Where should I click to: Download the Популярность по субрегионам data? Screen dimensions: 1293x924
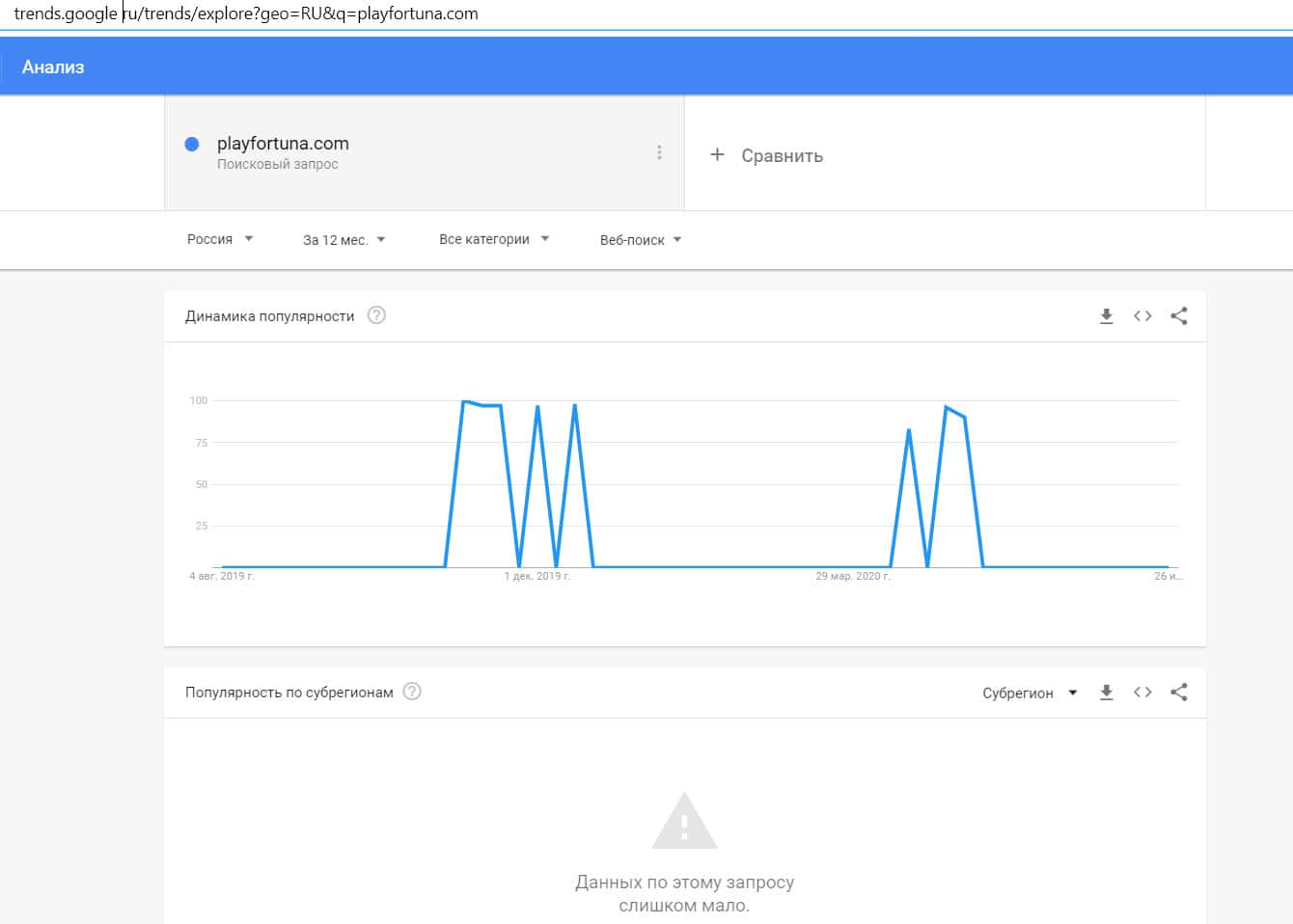tap(1107, 692)
